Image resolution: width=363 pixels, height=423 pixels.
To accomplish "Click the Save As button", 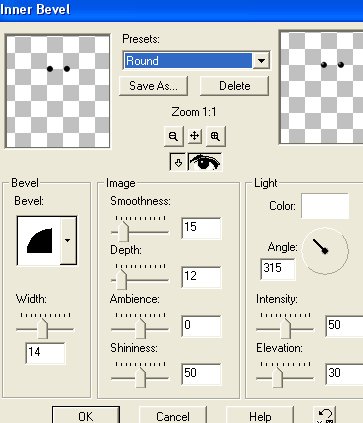I will (x=153, y=86).
